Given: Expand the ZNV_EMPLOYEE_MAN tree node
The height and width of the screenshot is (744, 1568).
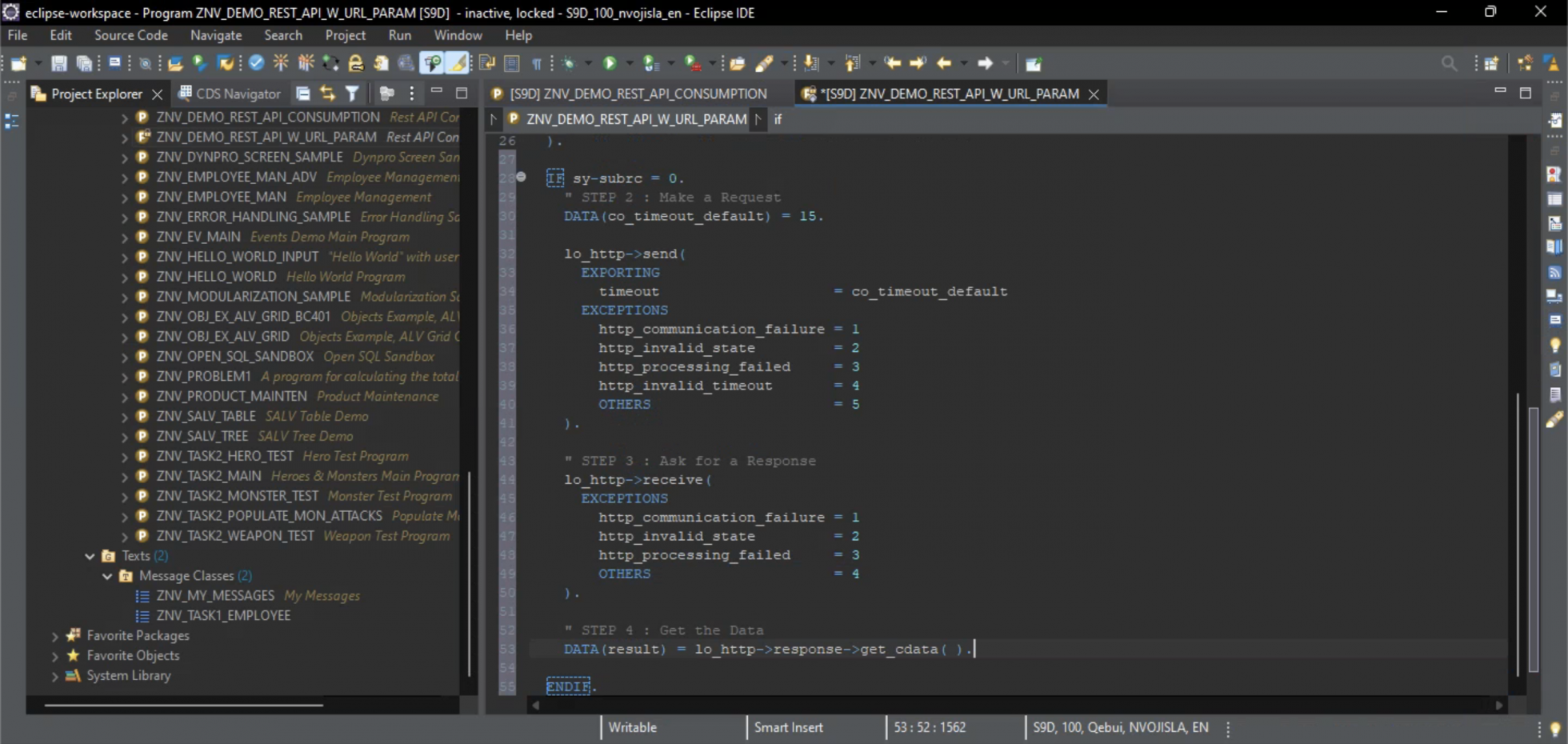Looking at the screenshot, I should coord(125,197).
